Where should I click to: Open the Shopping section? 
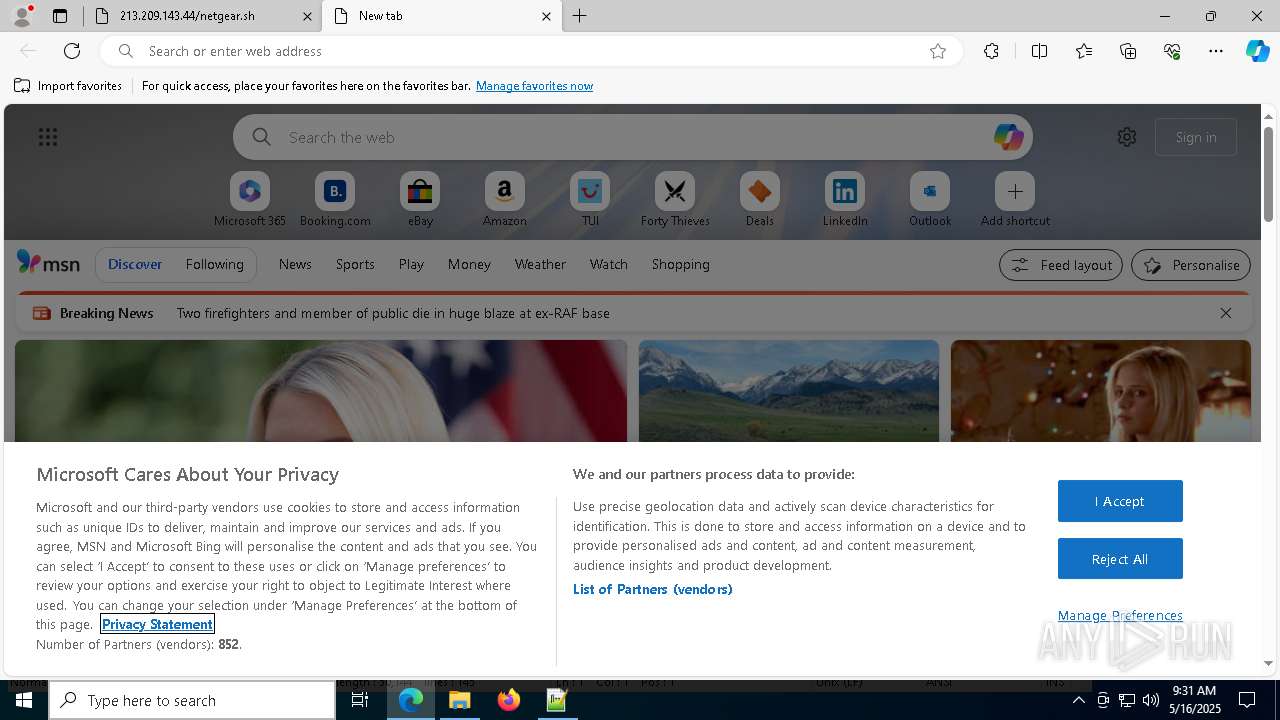pos(681,264)
